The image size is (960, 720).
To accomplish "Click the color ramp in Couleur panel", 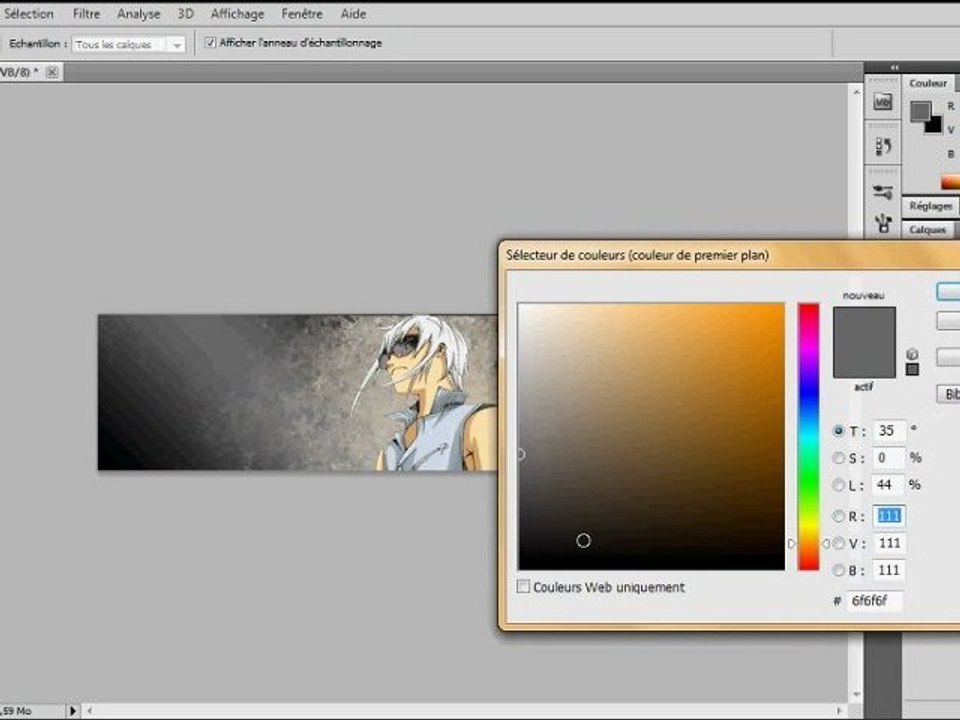I will click(x=950, y=182).
